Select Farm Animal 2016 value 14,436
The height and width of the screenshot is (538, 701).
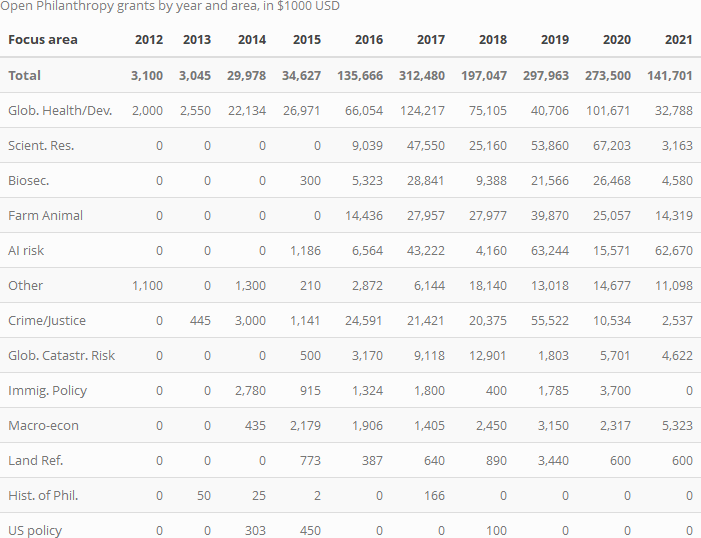point(364,215)
